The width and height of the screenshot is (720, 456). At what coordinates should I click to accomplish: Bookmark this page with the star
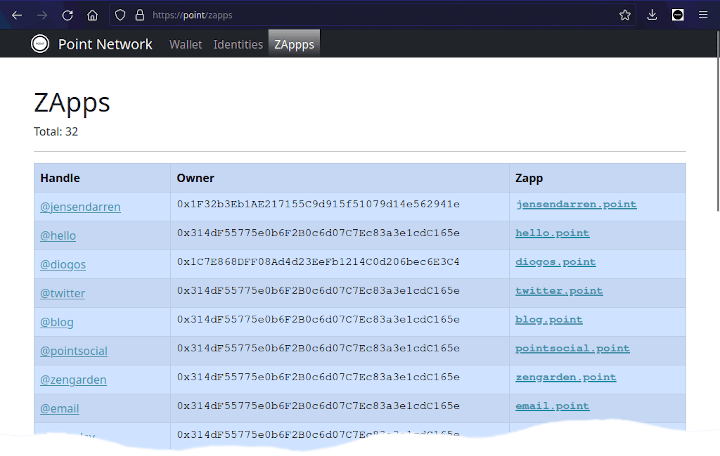coord(624,15)
